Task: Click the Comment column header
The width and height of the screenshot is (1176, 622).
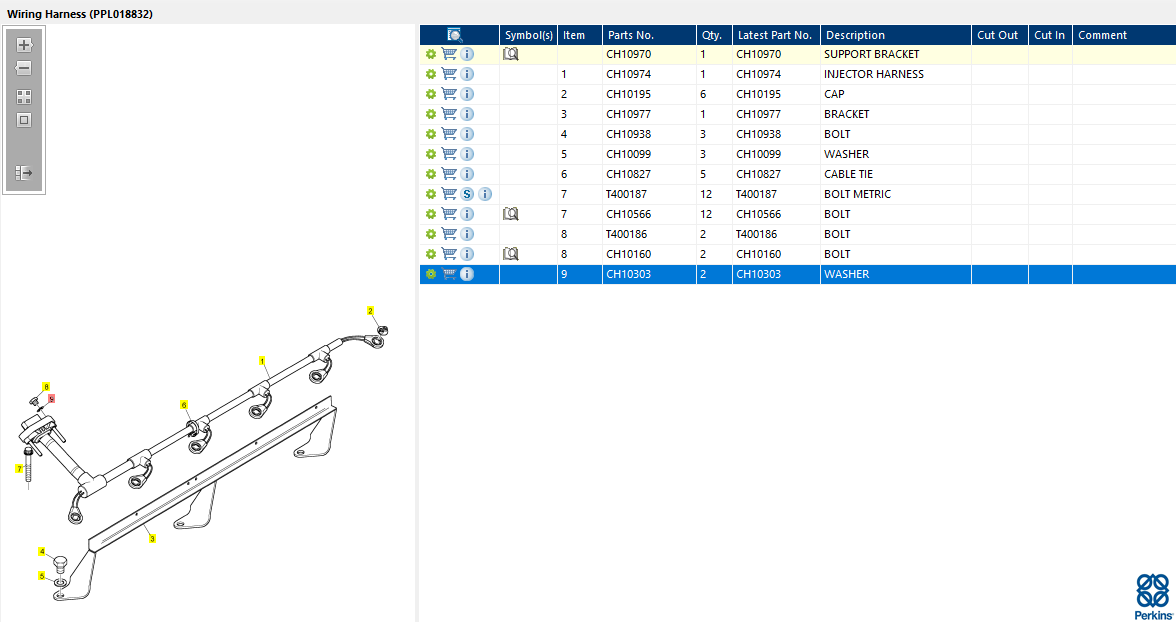Action: click(x=1124, y=35)
